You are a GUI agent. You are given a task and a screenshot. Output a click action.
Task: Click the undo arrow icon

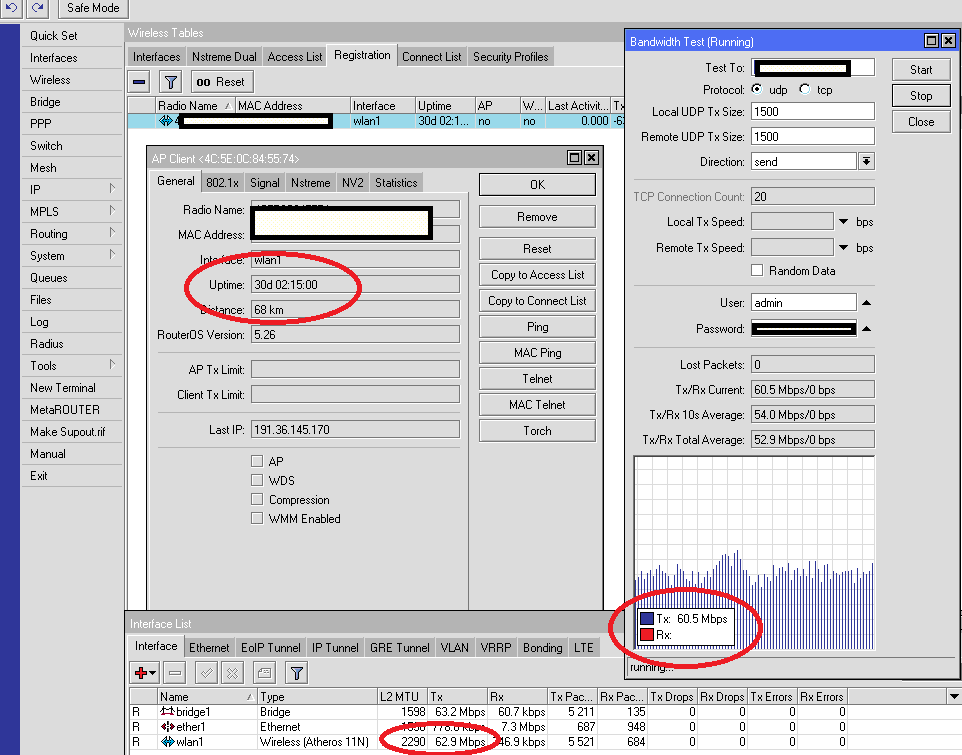click(12, 8)
